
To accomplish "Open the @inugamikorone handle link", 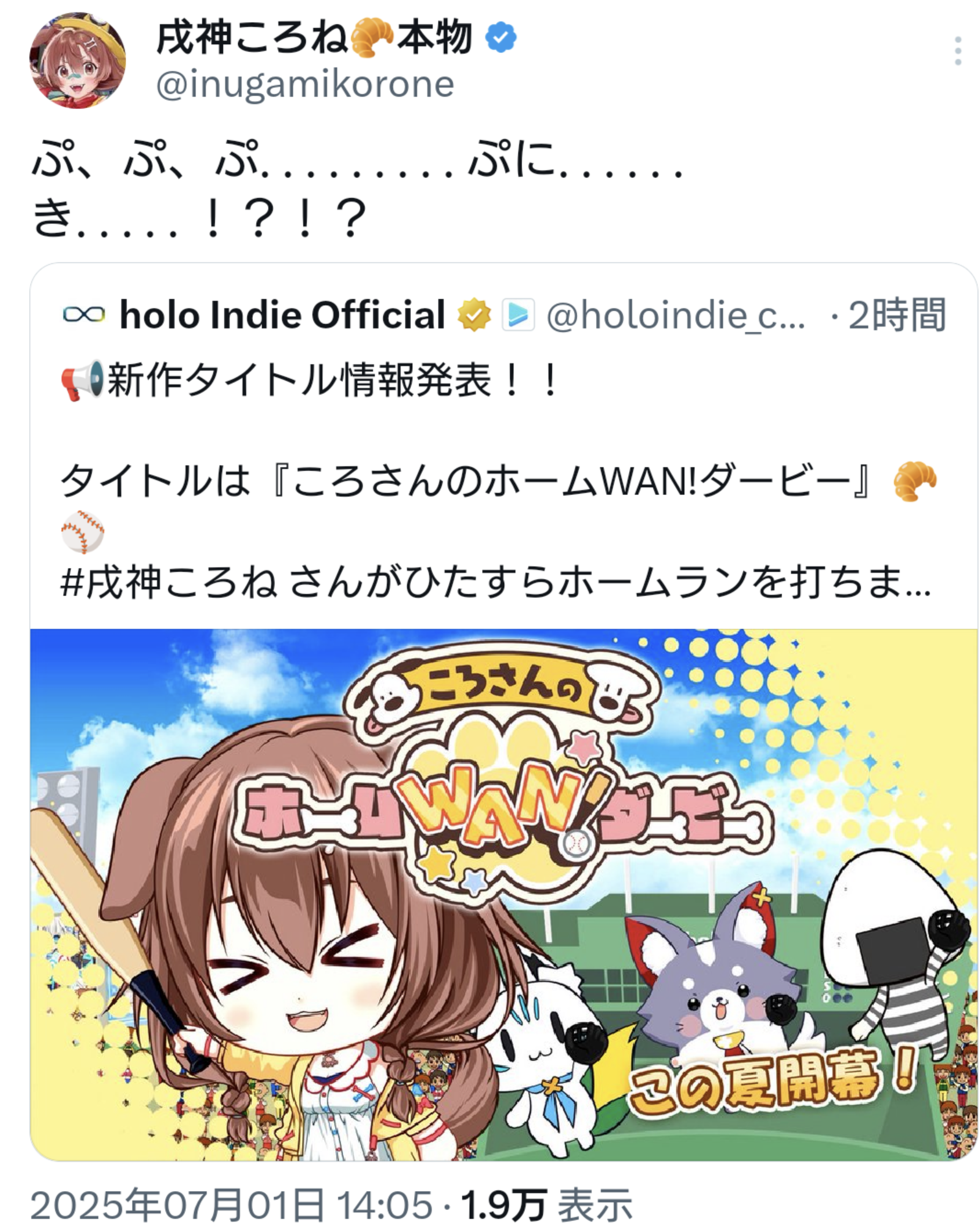I will (x=305, y=84).
